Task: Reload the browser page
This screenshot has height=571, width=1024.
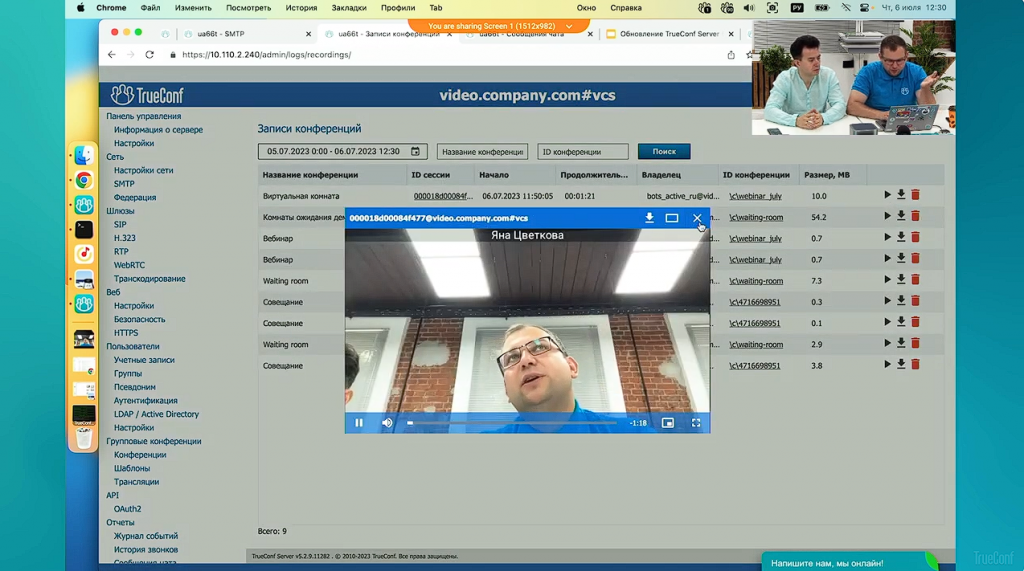Action: pos(150,55)
